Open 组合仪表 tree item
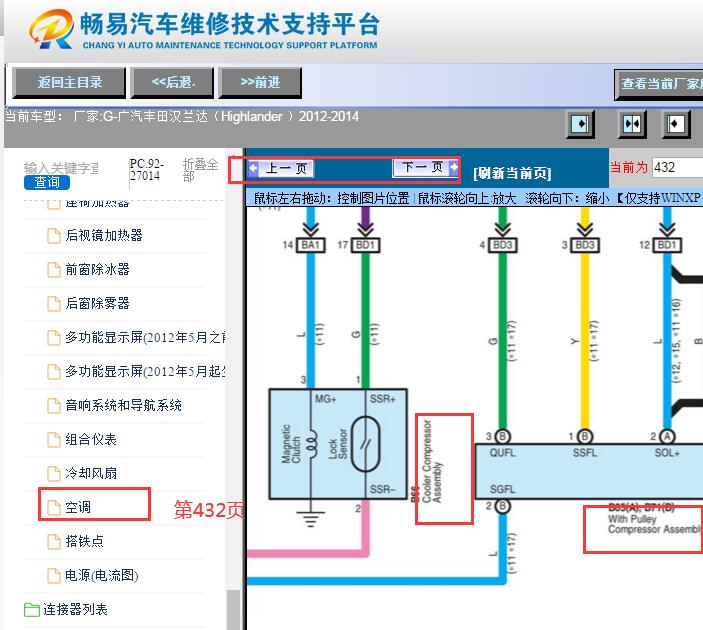The height and width of the screenshot is (630, 703). (91, 439)
